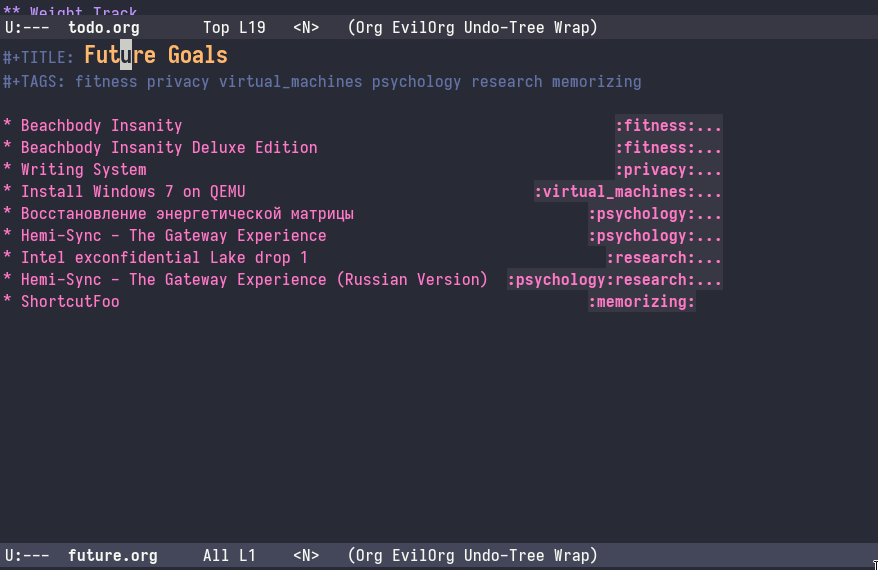
Task: Click the star bullet before Writing System
Action: tap(8, 170)
